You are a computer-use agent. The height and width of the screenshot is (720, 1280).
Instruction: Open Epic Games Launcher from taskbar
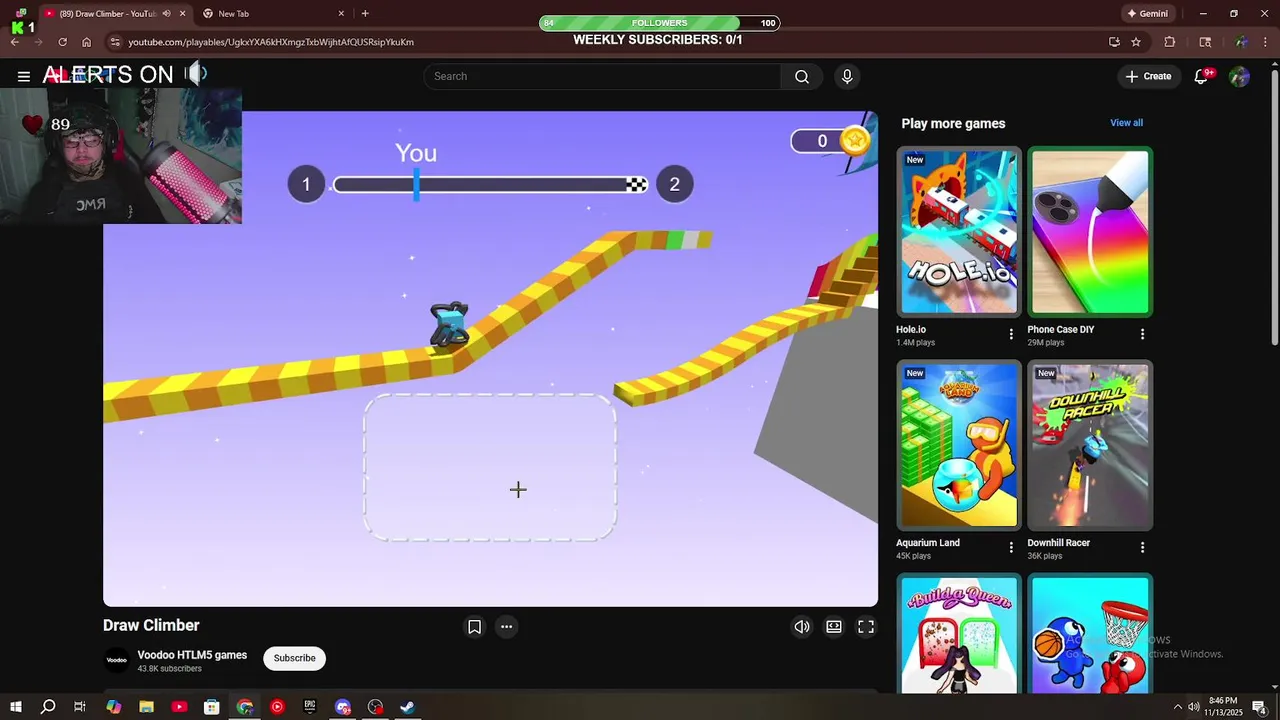(310, 707)
